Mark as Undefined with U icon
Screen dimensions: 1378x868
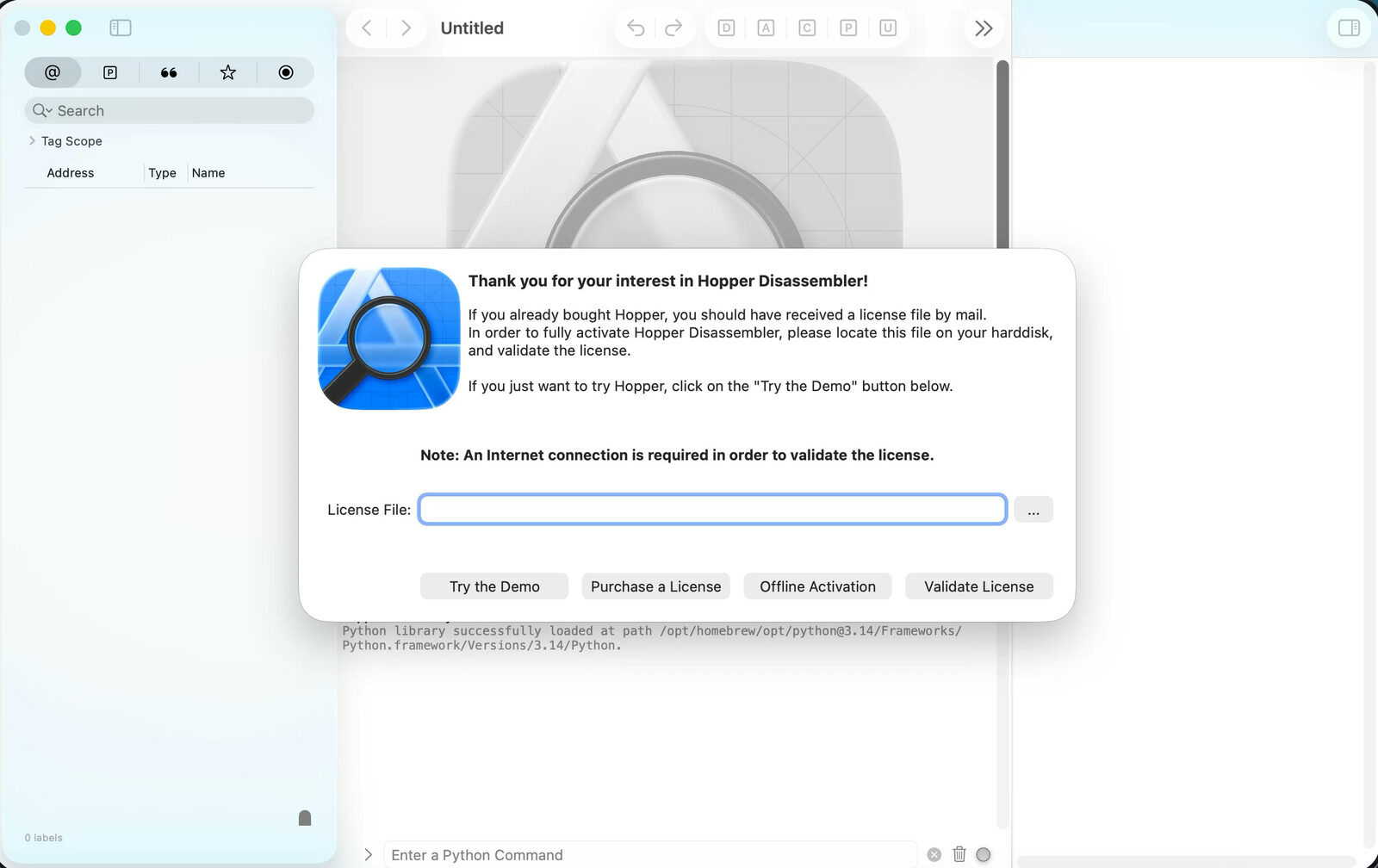point(888,28)
